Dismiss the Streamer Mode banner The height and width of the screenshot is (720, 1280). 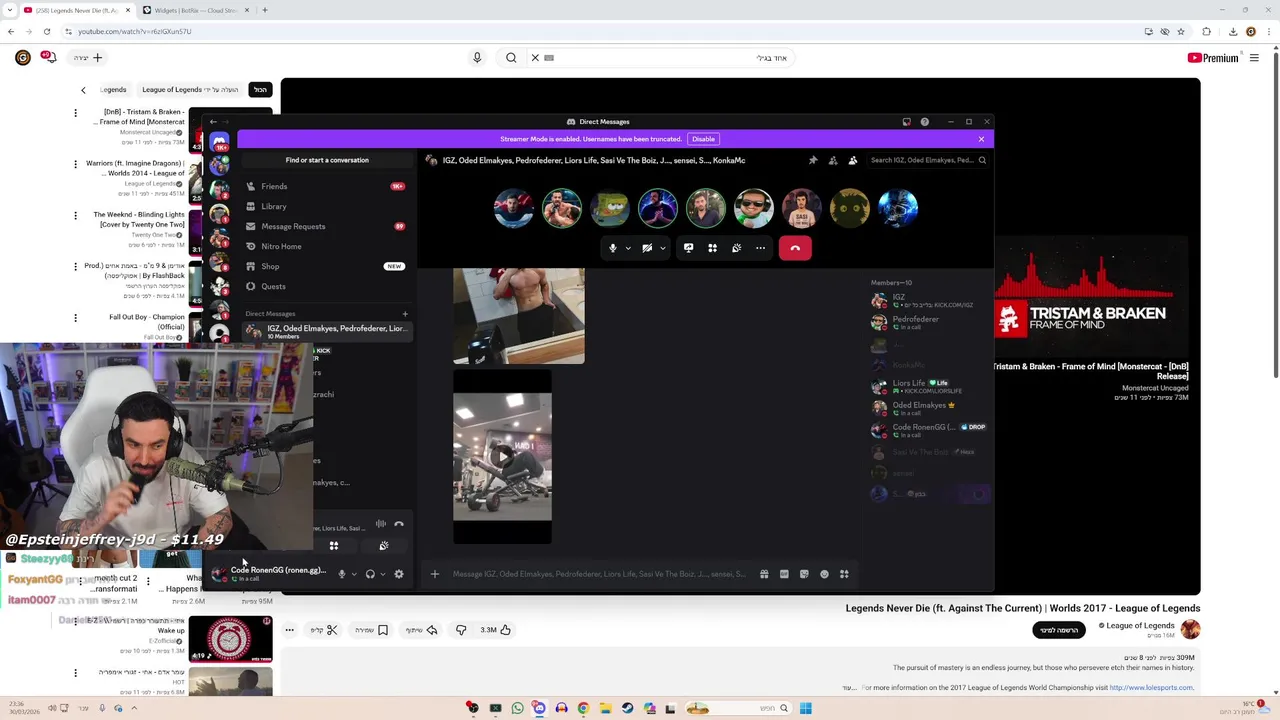[981, 139]
